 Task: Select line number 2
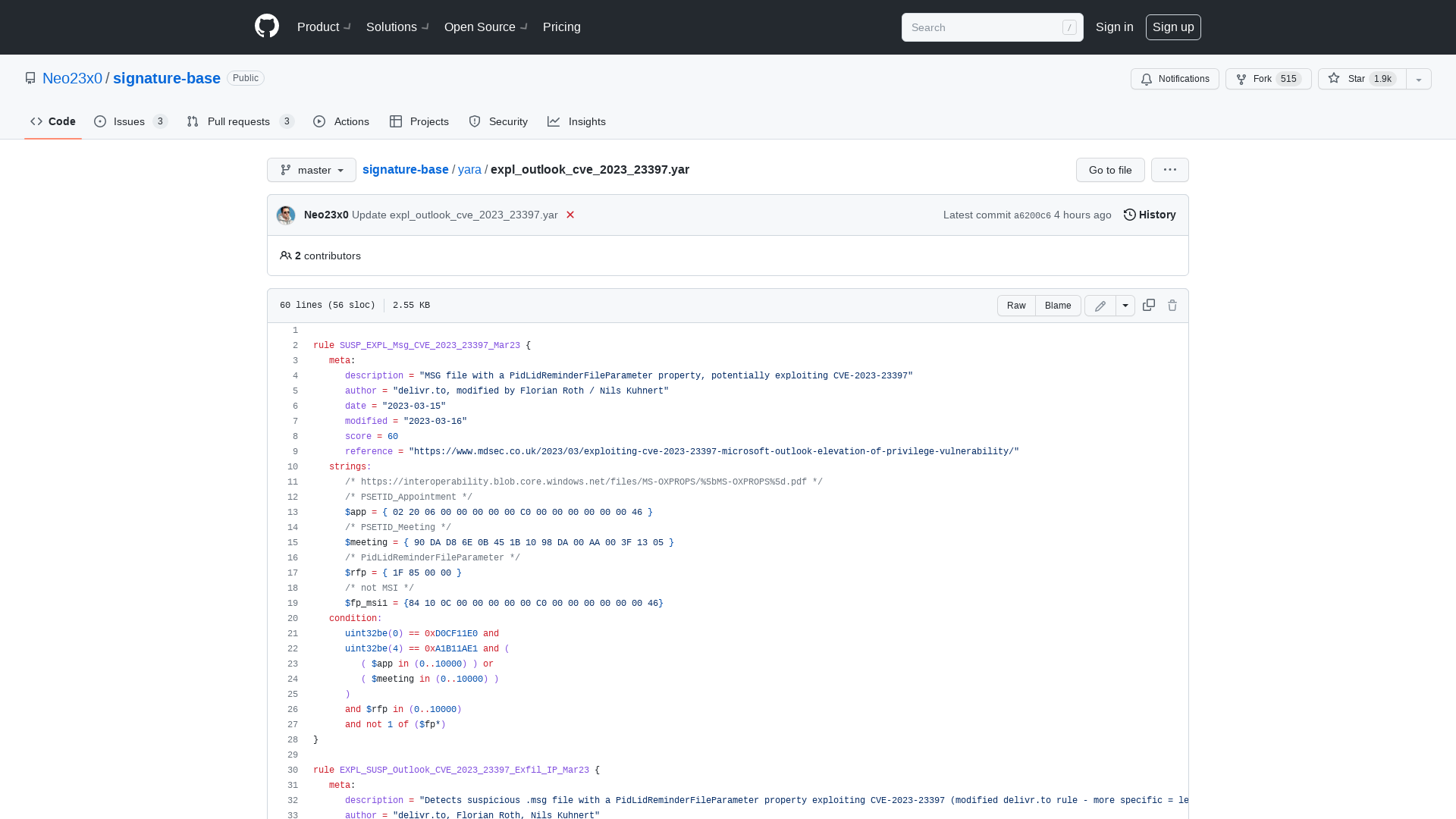295,345
